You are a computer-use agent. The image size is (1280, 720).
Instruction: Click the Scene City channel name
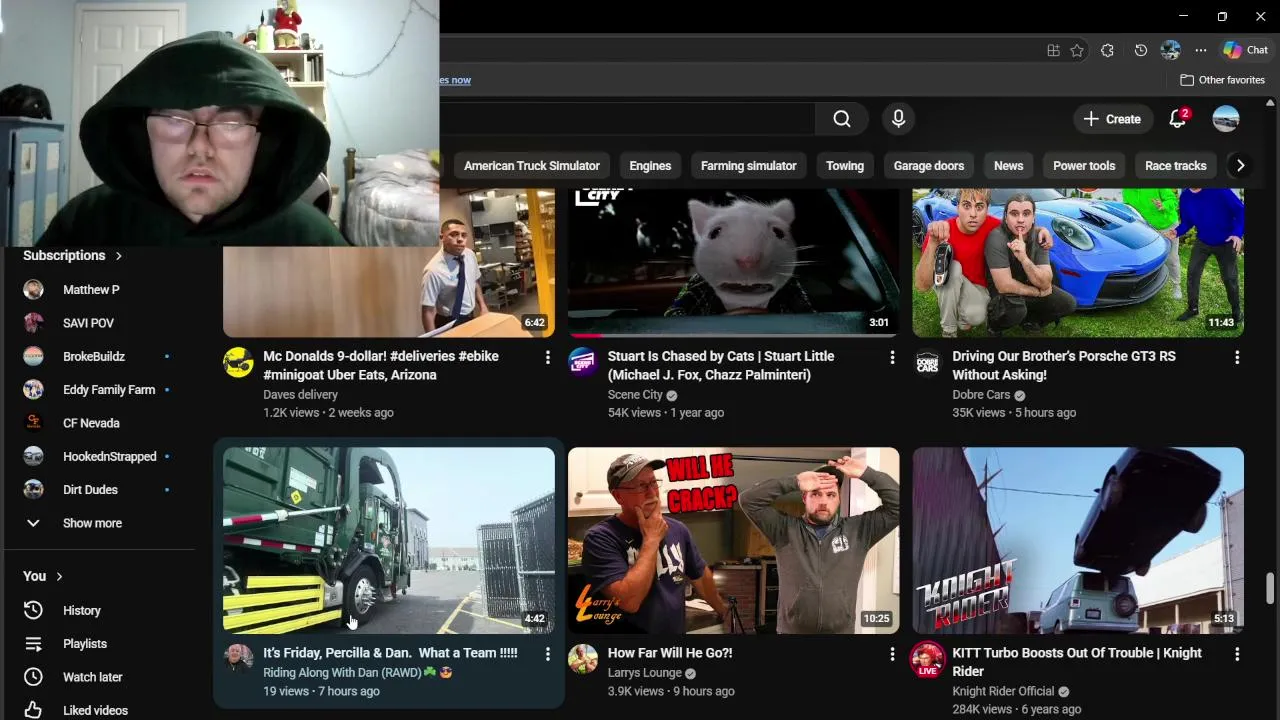[x=635, y=395]
